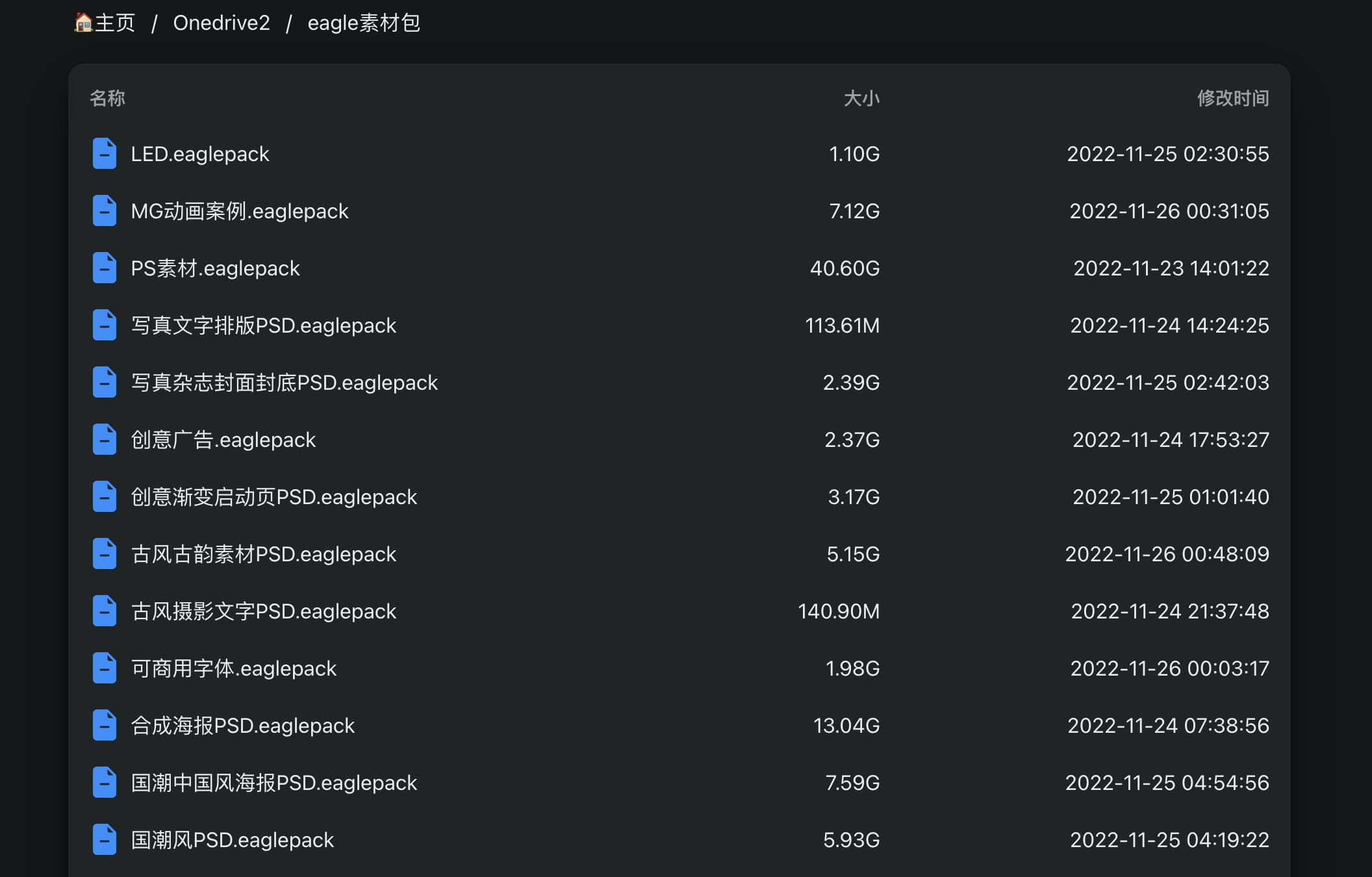
Task: Click the file icon beside MG动画案例.eaglepack
Action: click(104, 211)
